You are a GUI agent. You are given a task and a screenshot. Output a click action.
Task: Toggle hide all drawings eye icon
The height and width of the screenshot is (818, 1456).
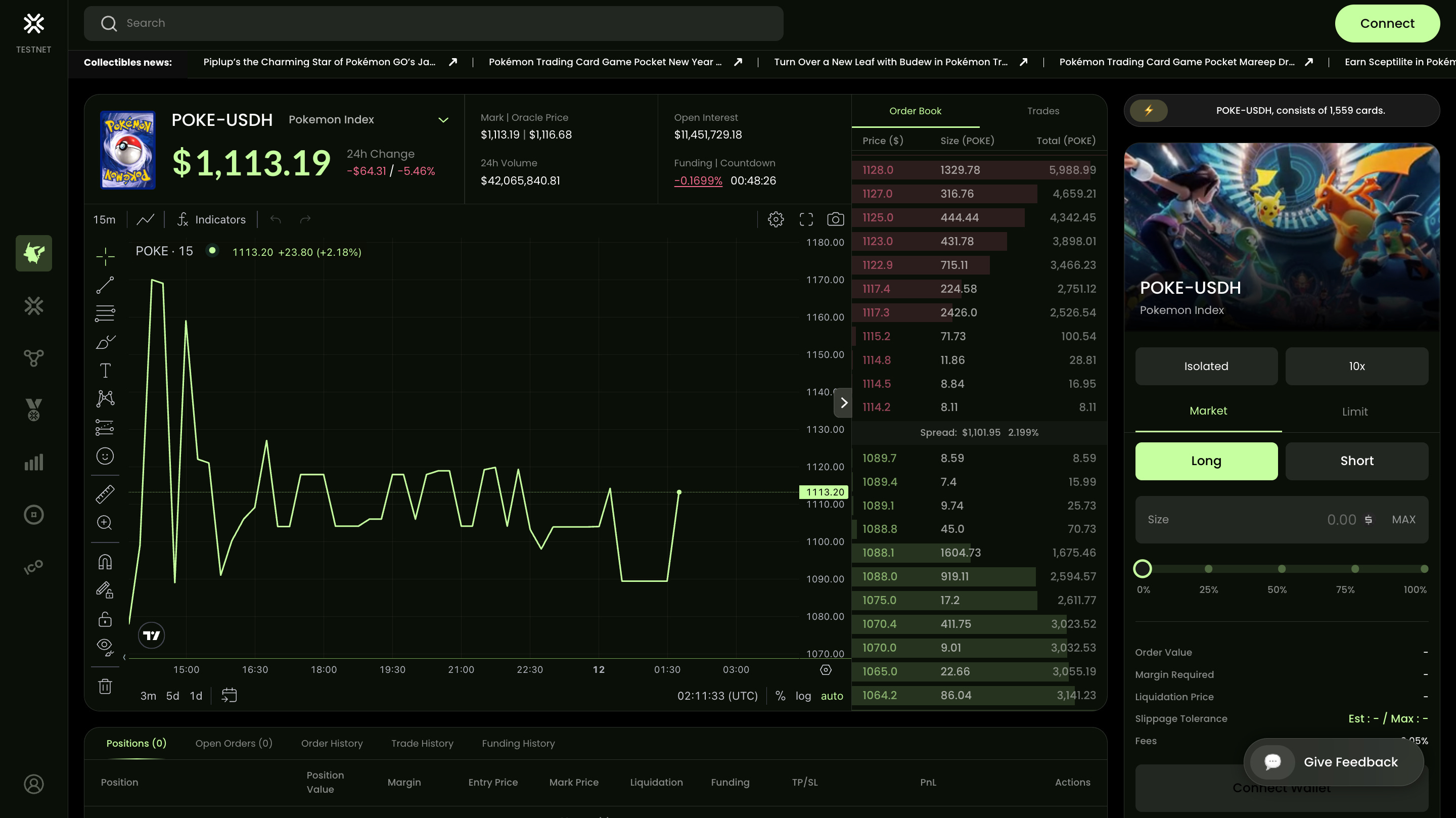click(105, 646)
